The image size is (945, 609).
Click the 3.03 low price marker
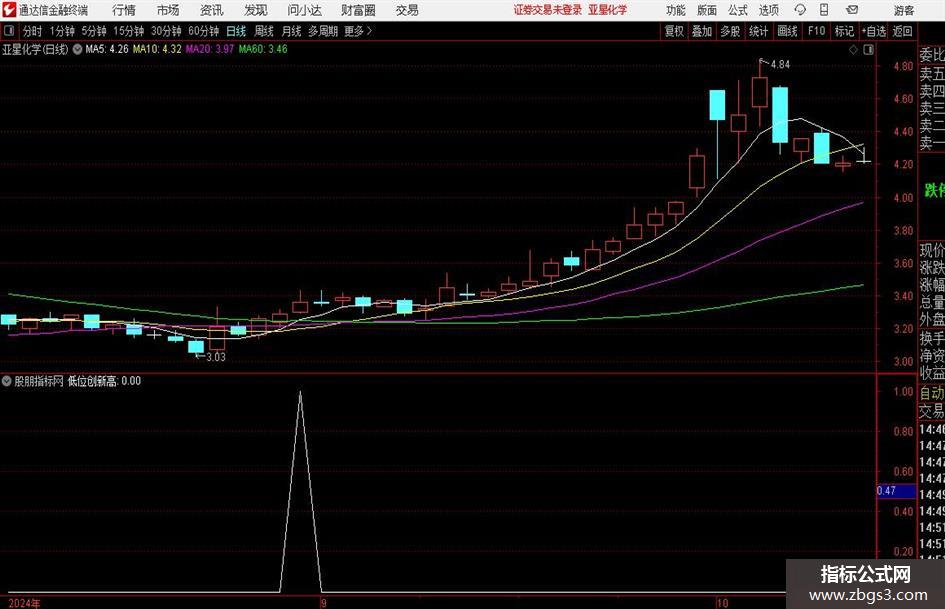tap(216, 357)
